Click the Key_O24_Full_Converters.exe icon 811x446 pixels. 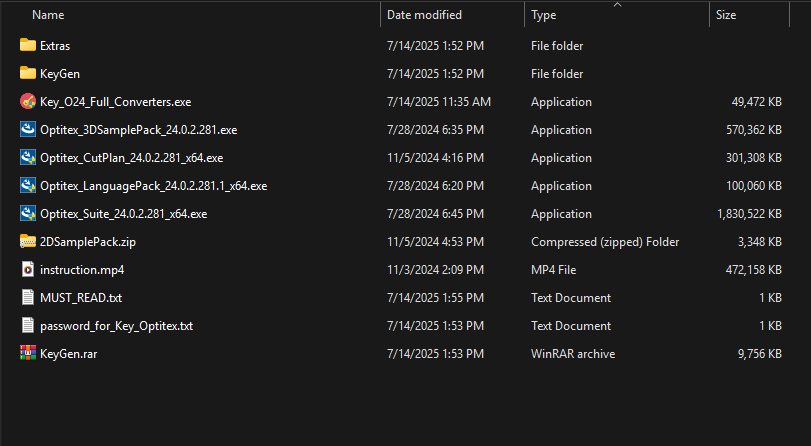coord(27,101)
